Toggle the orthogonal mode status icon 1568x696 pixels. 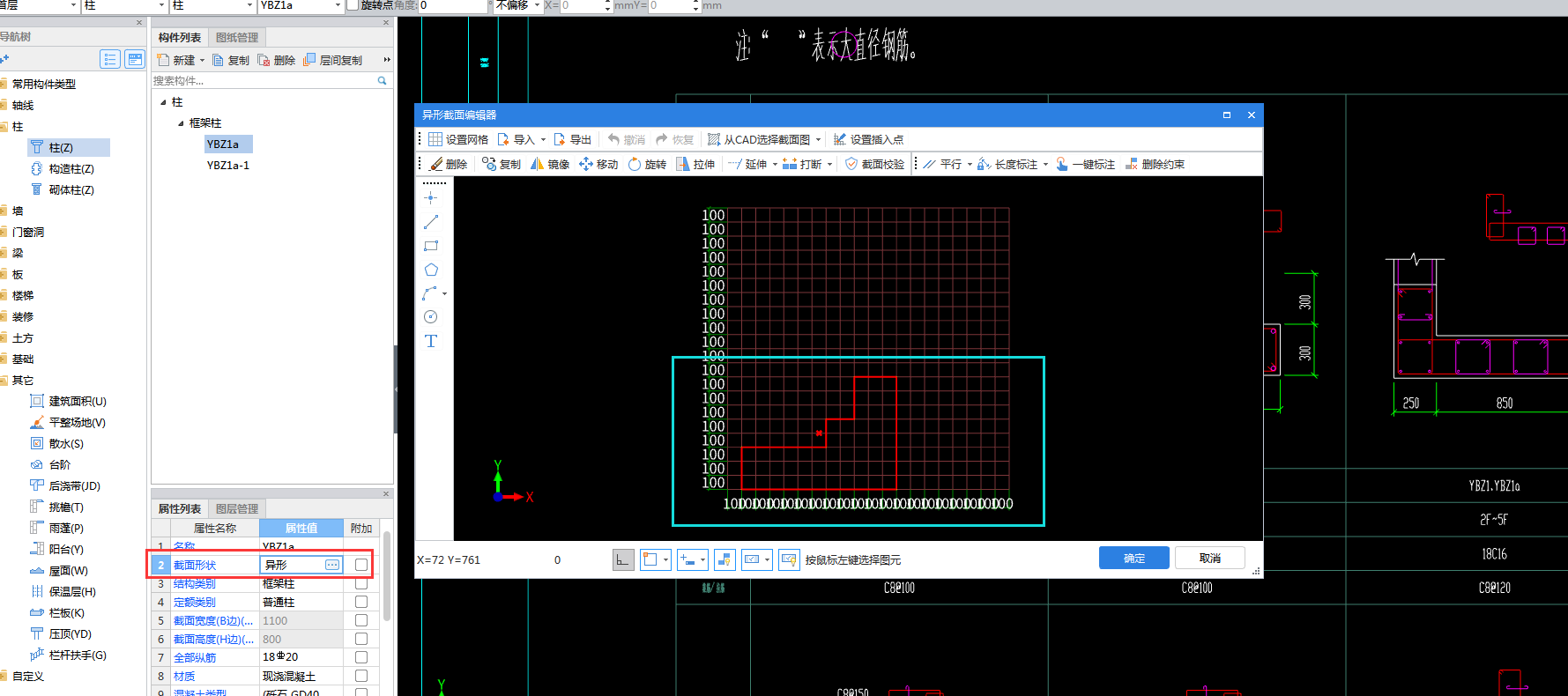[623, 559]
